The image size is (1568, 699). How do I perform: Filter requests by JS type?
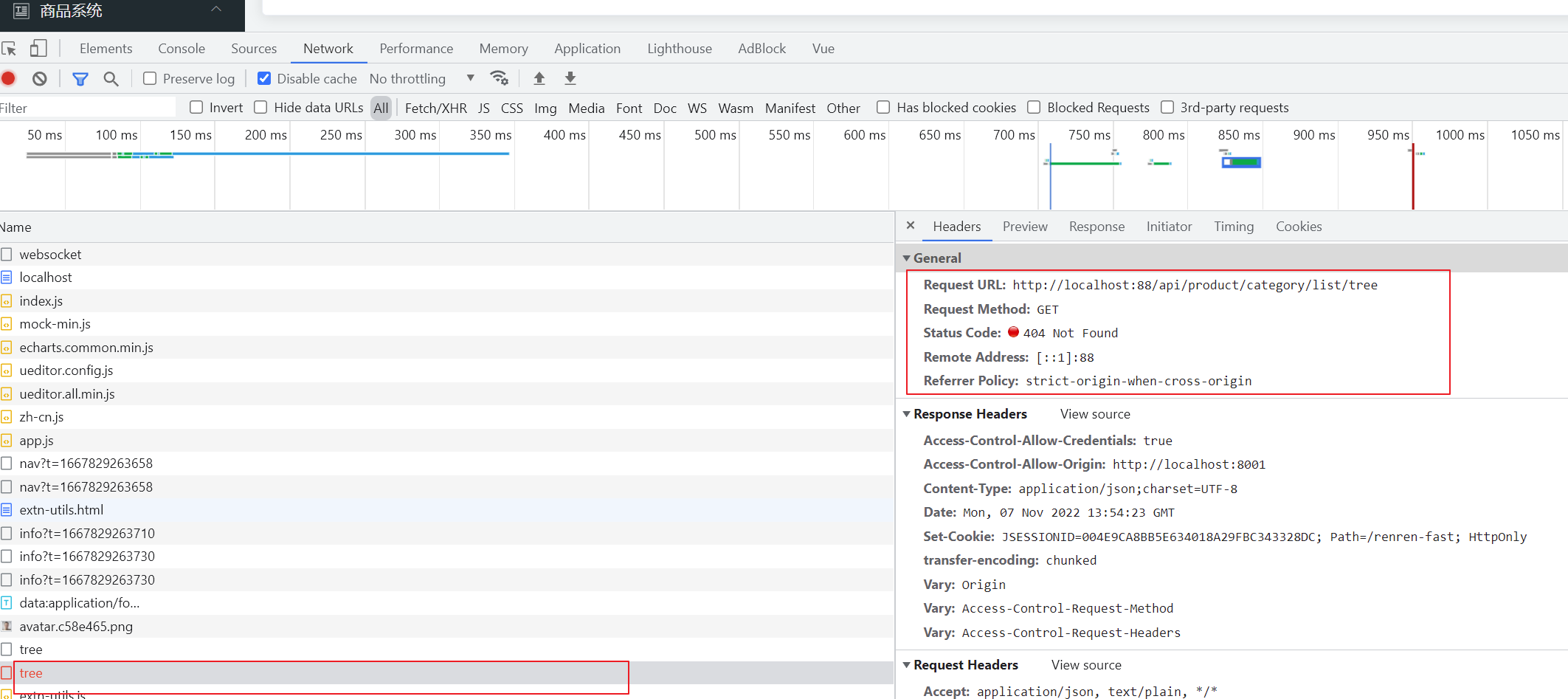click(x=484, y=108)
